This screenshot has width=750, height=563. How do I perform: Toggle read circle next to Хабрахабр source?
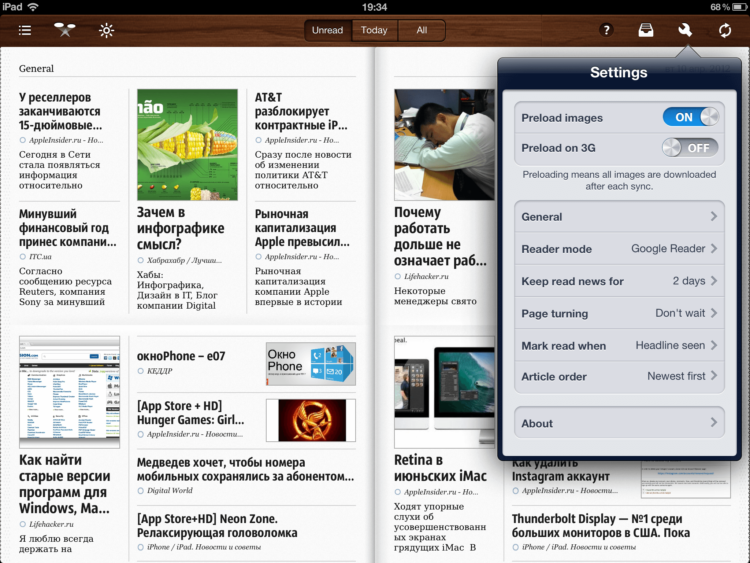point(141,261)
